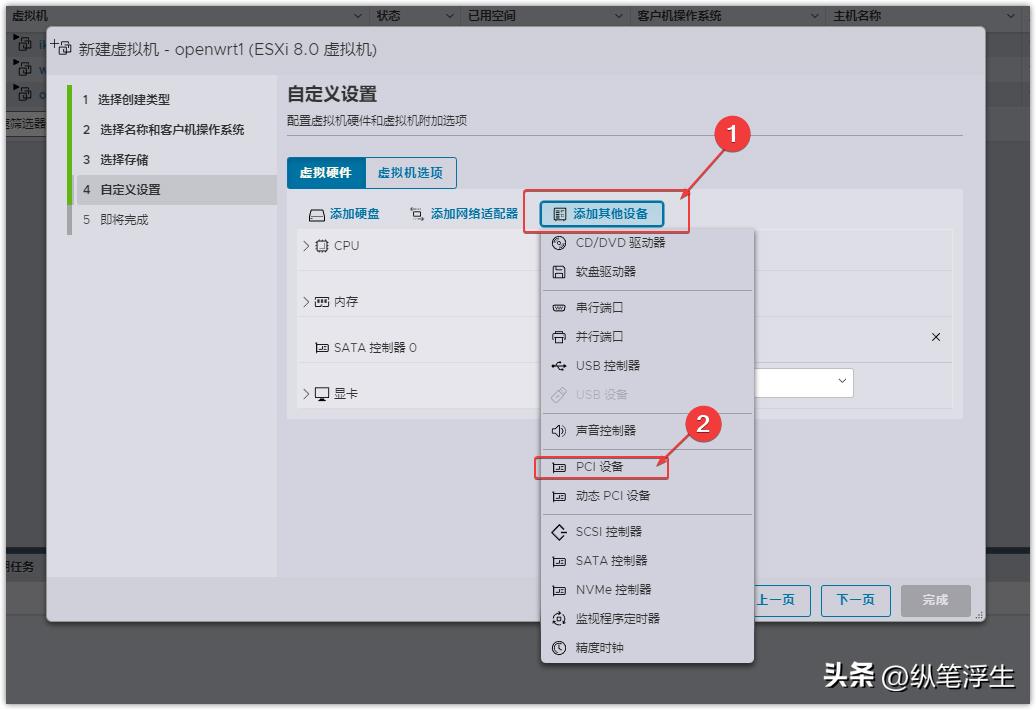Remove SATA 控制器 0 with the X
1036x710 pixels.
(x=935, y=337)
